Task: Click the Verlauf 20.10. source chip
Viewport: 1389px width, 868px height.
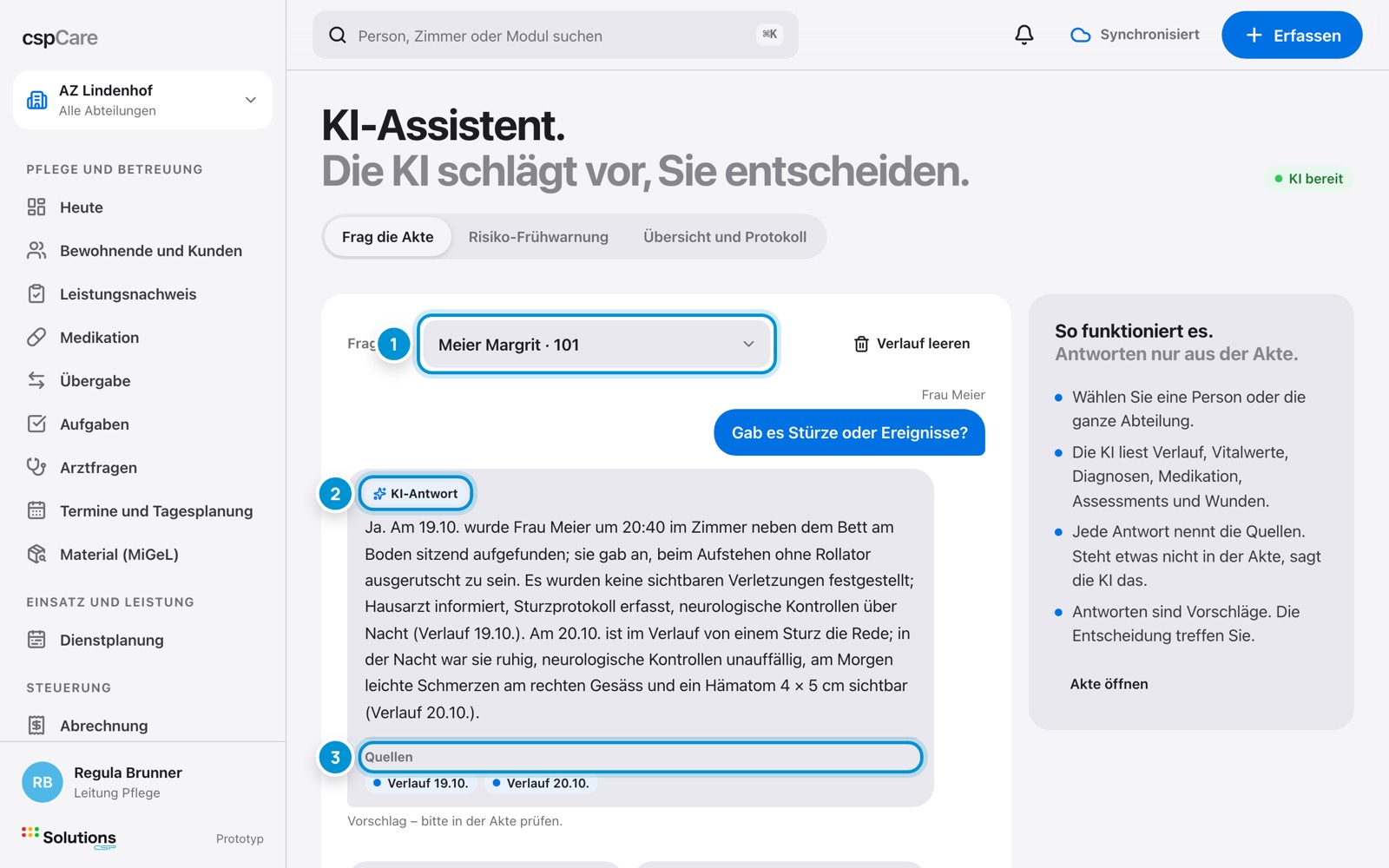Action: pos(540,783)
